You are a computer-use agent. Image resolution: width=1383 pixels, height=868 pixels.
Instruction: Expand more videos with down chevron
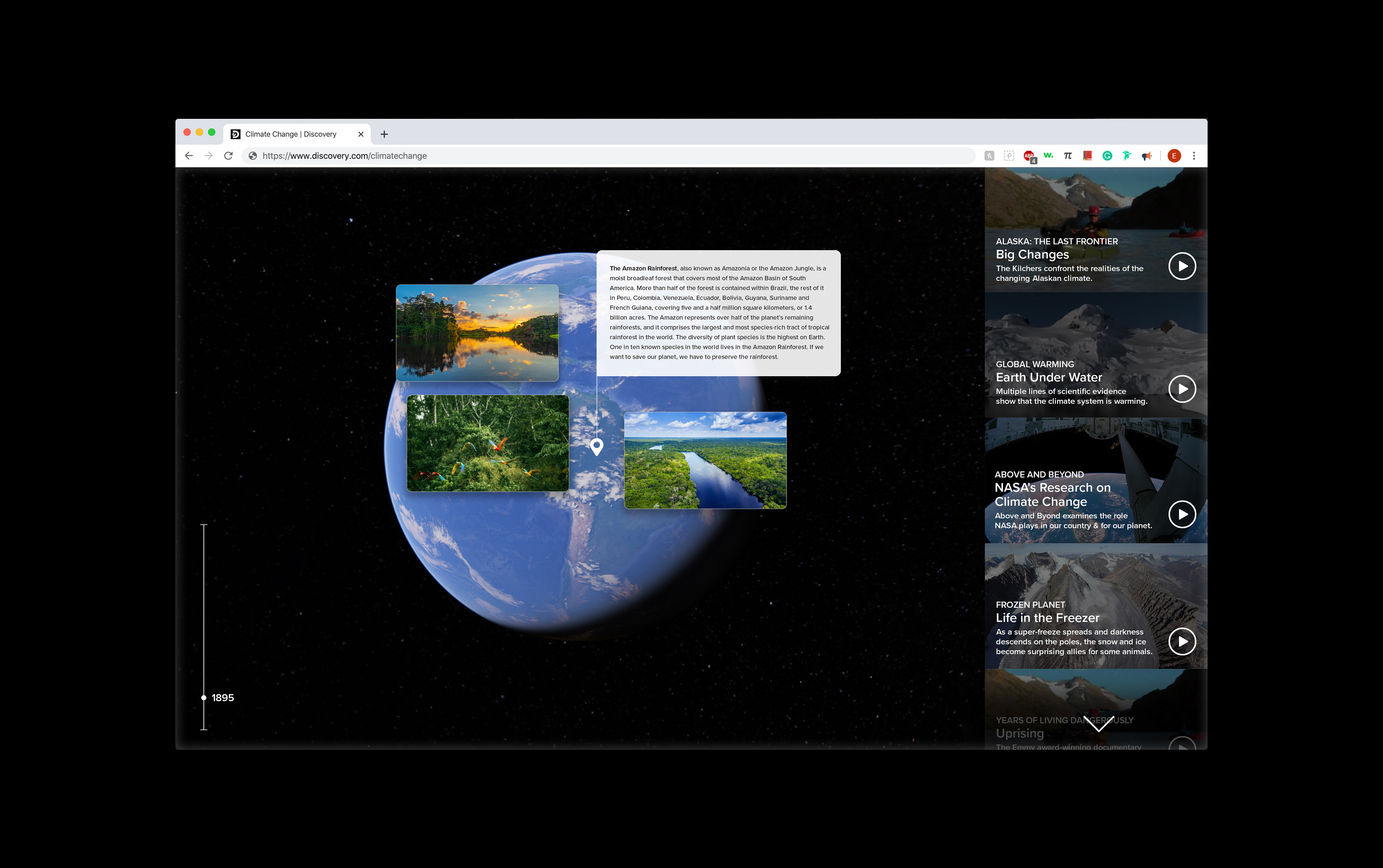1098,724
